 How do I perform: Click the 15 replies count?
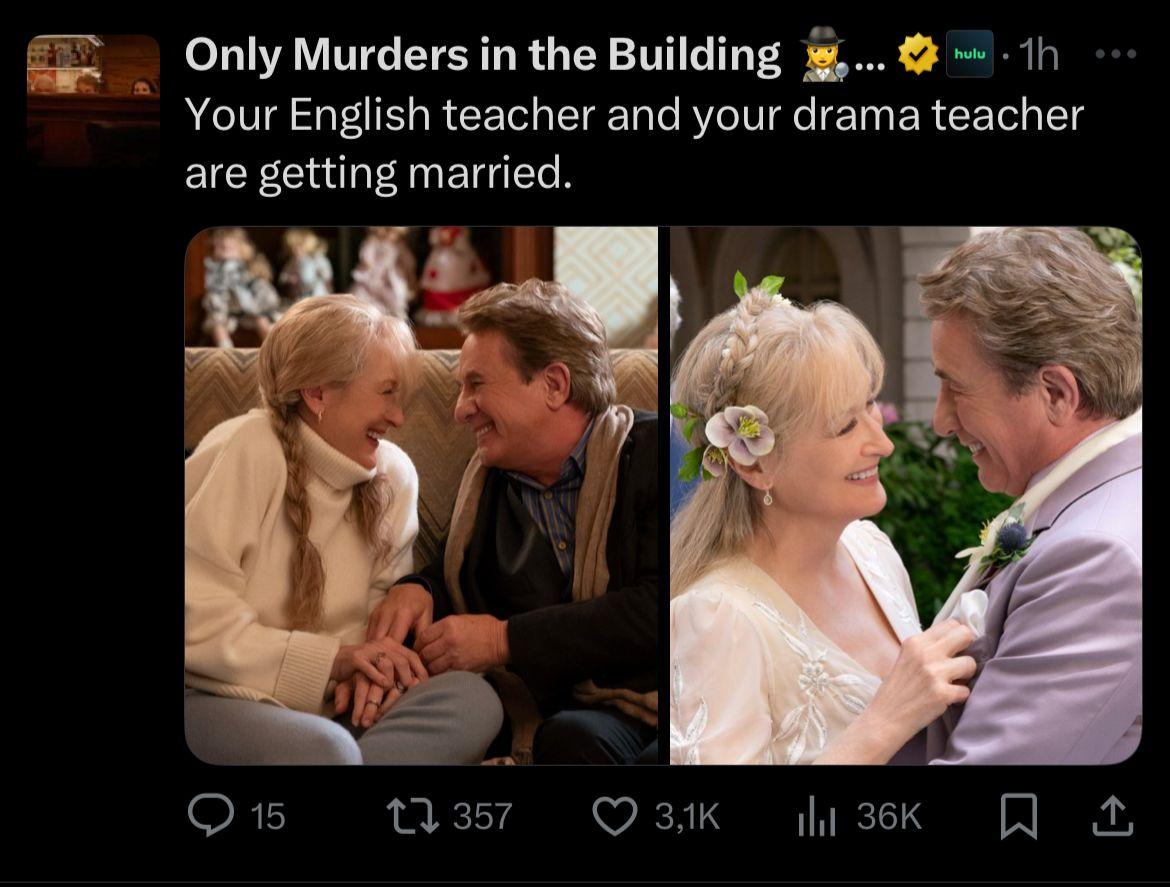(267, 816)
